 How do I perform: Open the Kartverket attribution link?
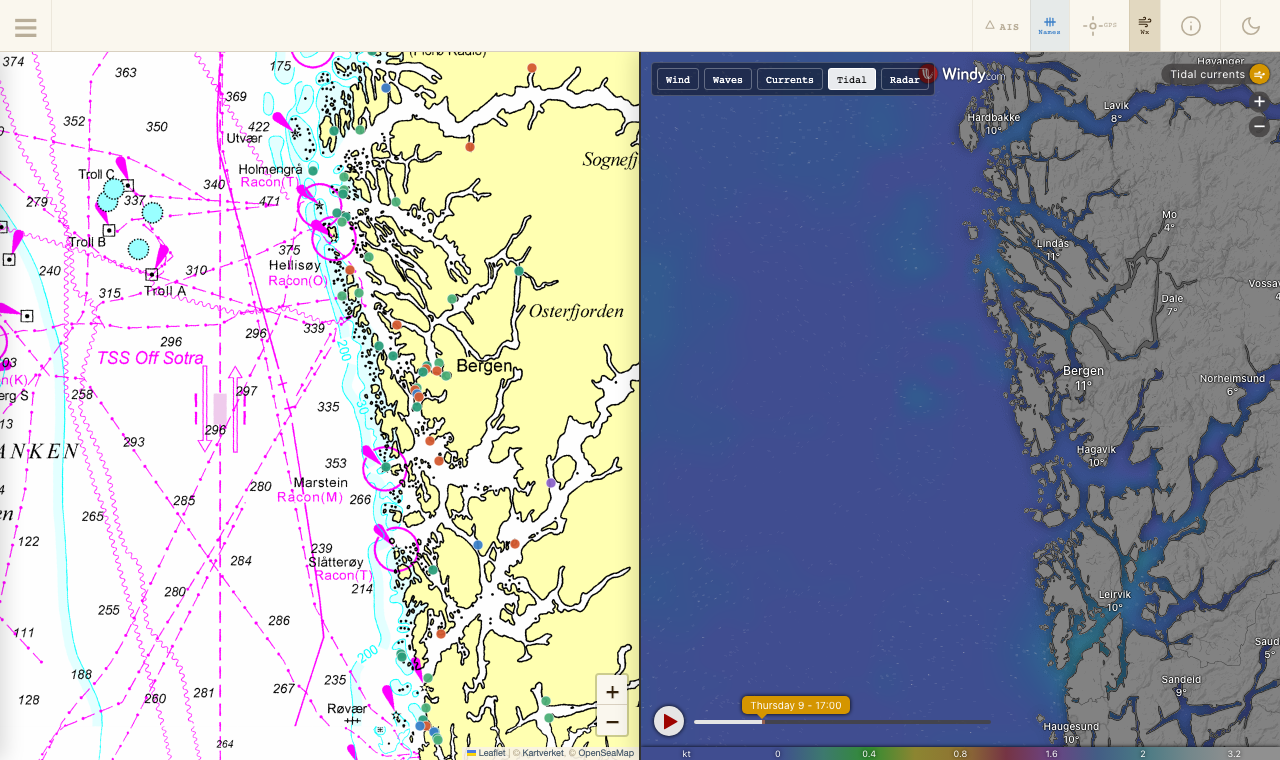542,753
